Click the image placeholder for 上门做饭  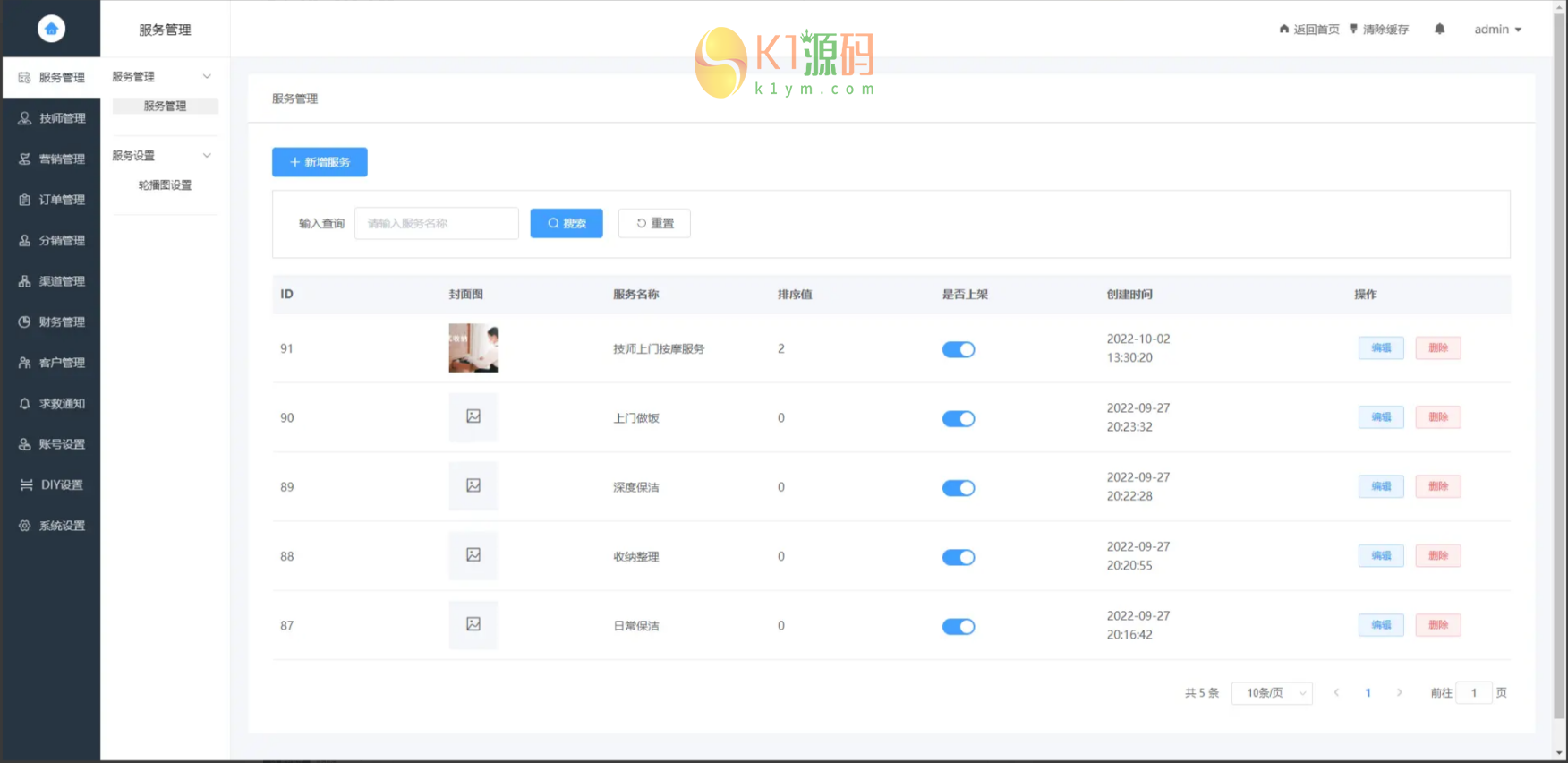pyautogui.click(x=473, y=417)
